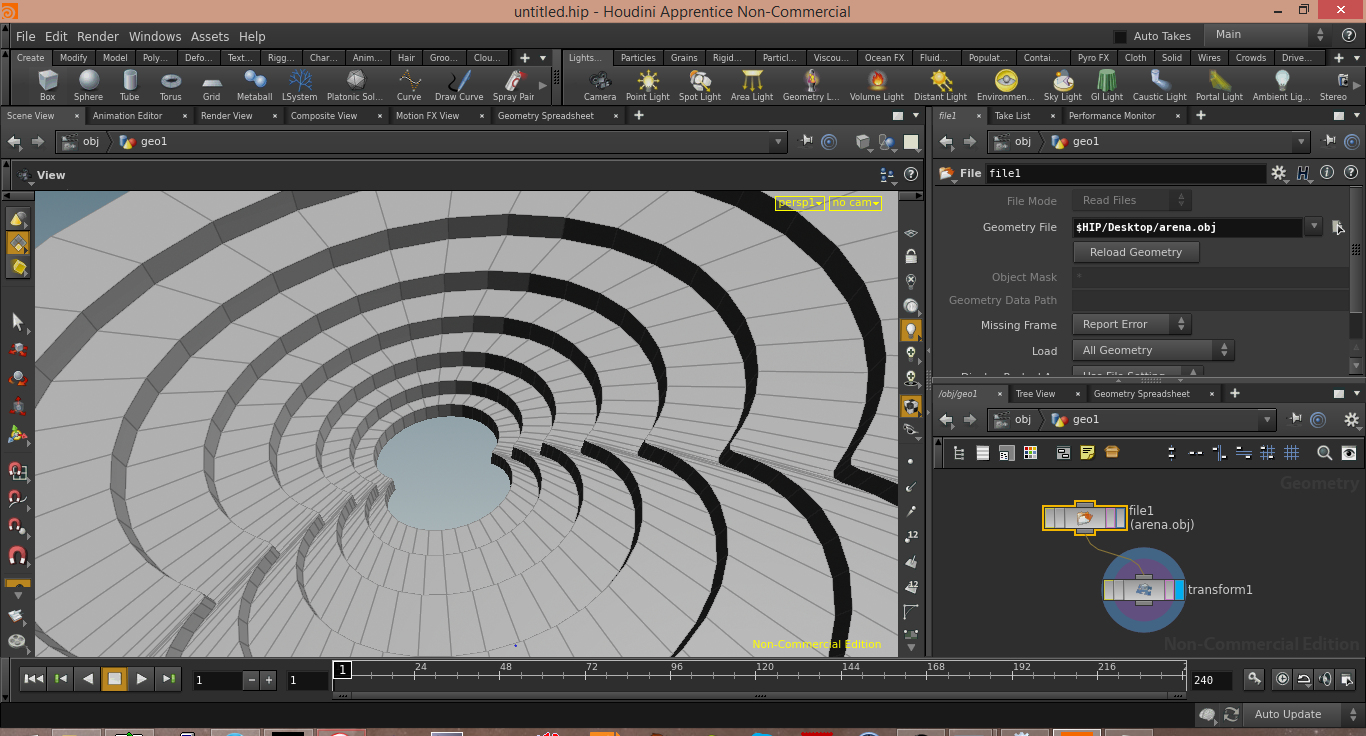
Task: Expand the Load All Geometry dropdown
Action: (x=1153, y=350)
